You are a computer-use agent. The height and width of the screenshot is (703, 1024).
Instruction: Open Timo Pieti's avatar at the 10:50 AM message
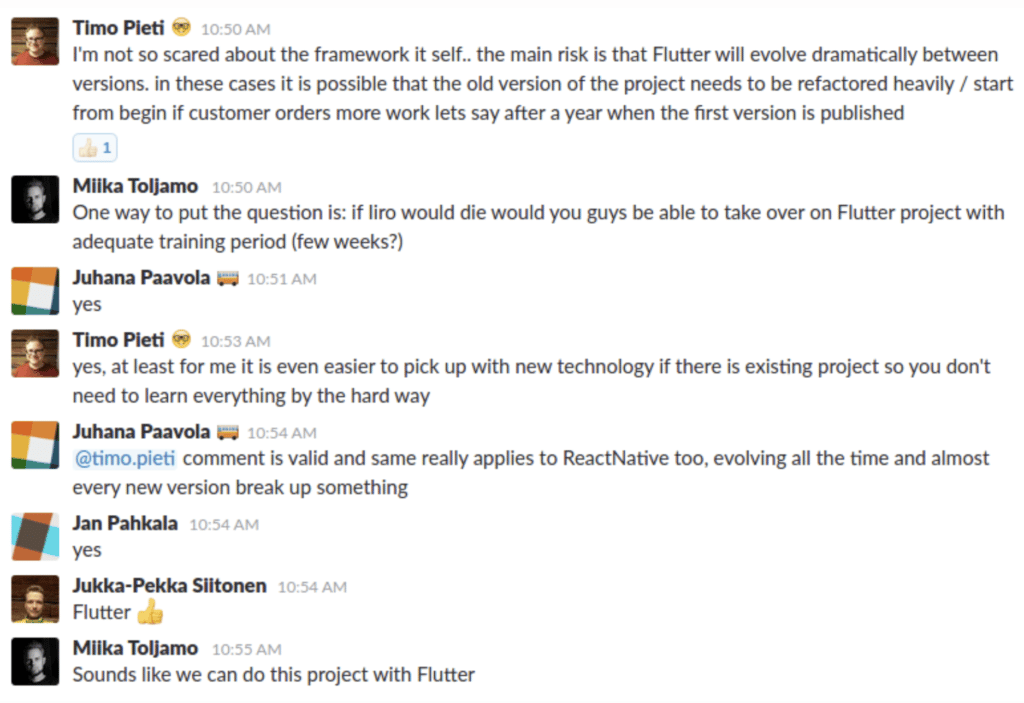[35, 41]
